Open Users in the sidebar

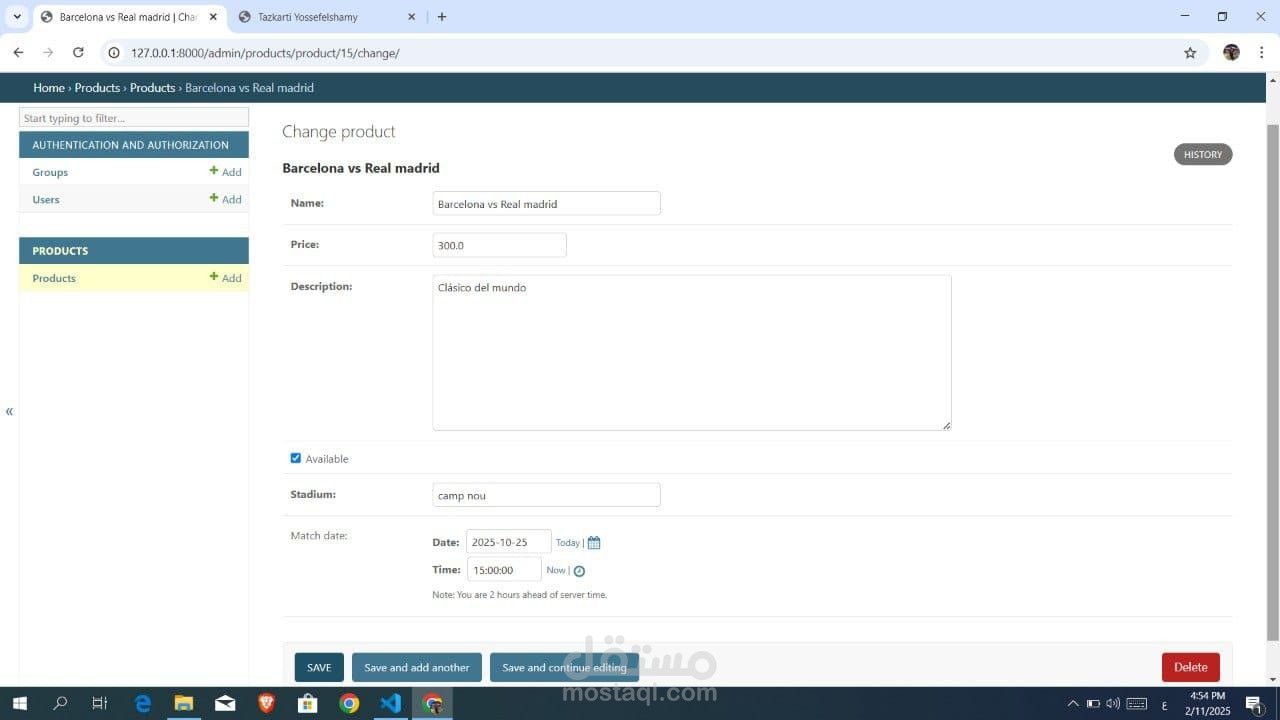coord(46,199)
